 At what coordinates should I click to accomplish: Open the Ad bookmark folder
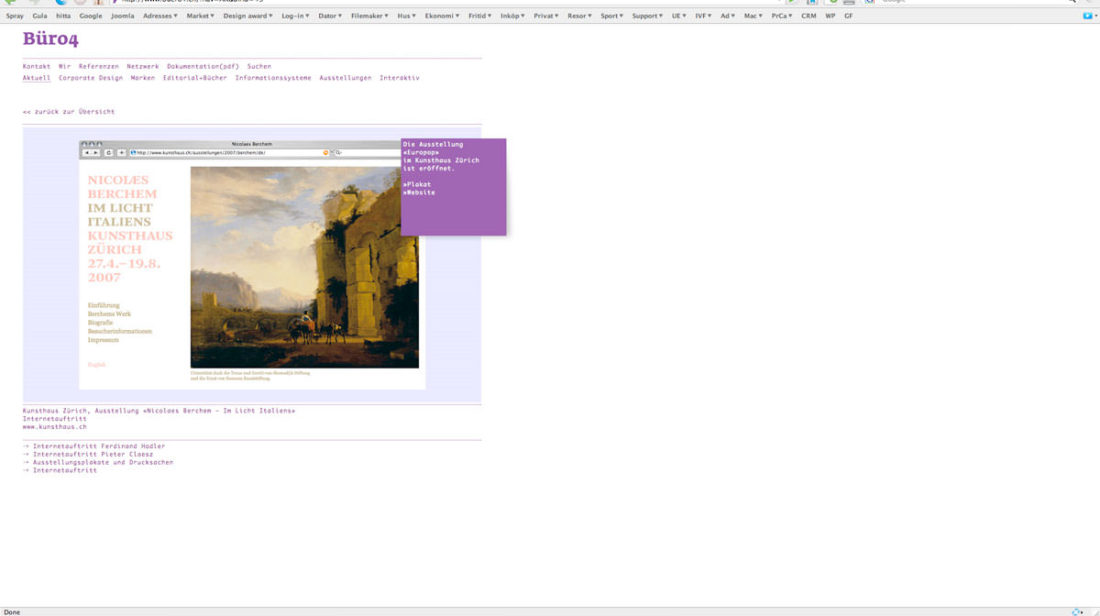pos(727,15)
